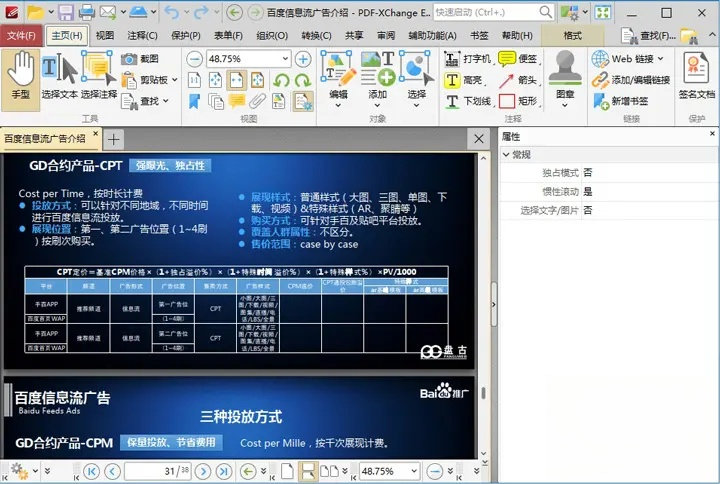Screen dimensions: 720x484
Task: Expand the Clipboard (剪贴板) dropdown
Action: 174,80
